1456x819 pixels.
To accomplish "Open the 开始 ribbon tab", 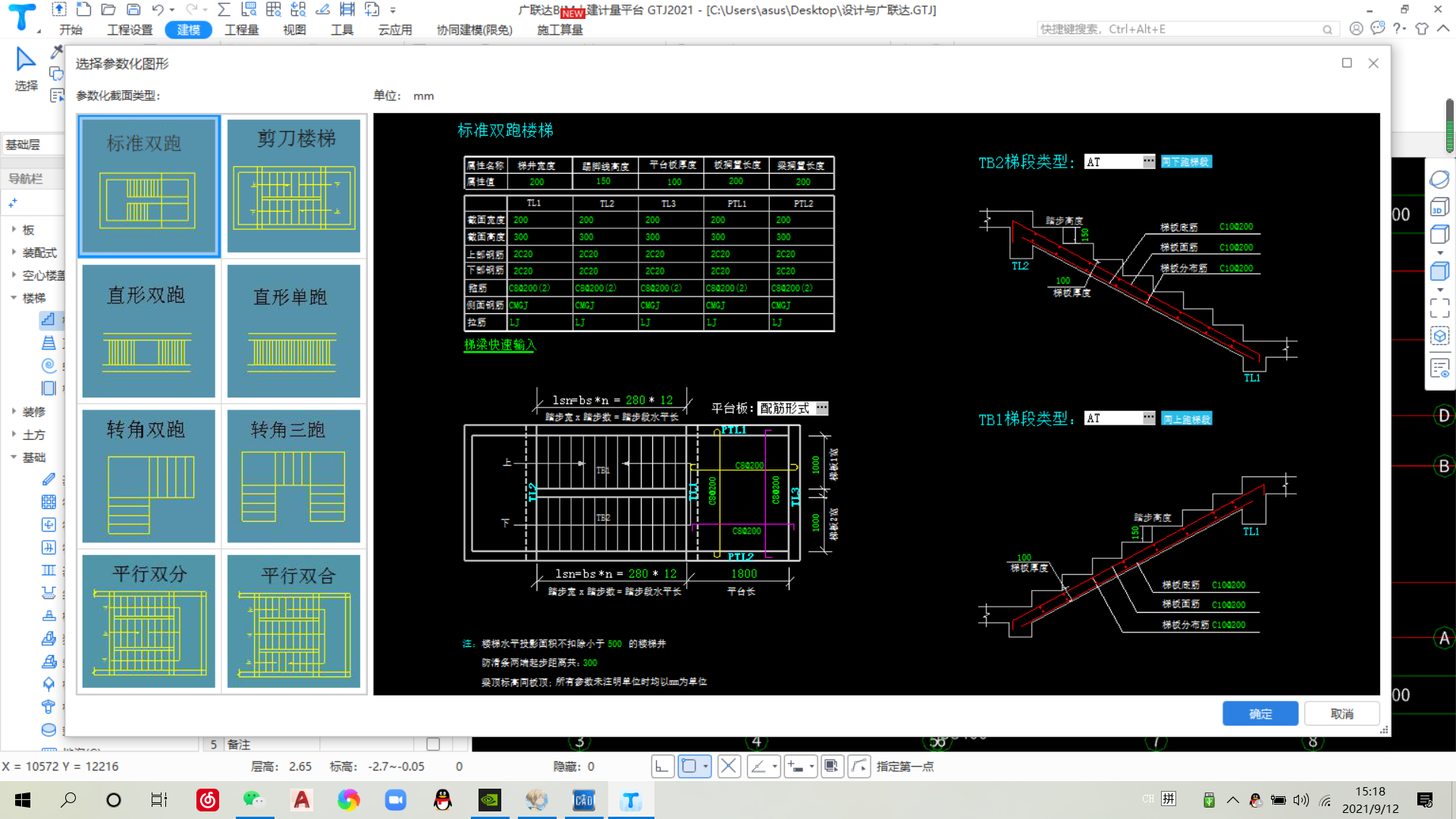I will tap(71, 30).
